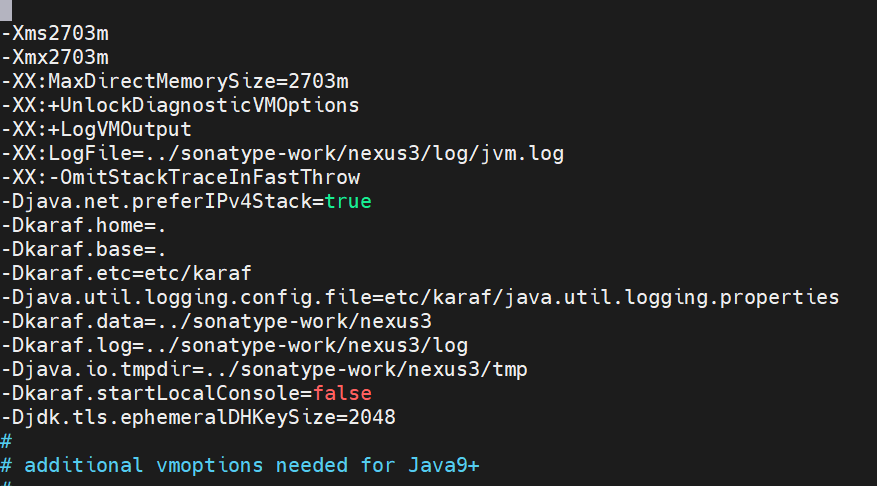Click the Java9+ comment line
The width and height of the screenshot is (877, 486).
240,466
